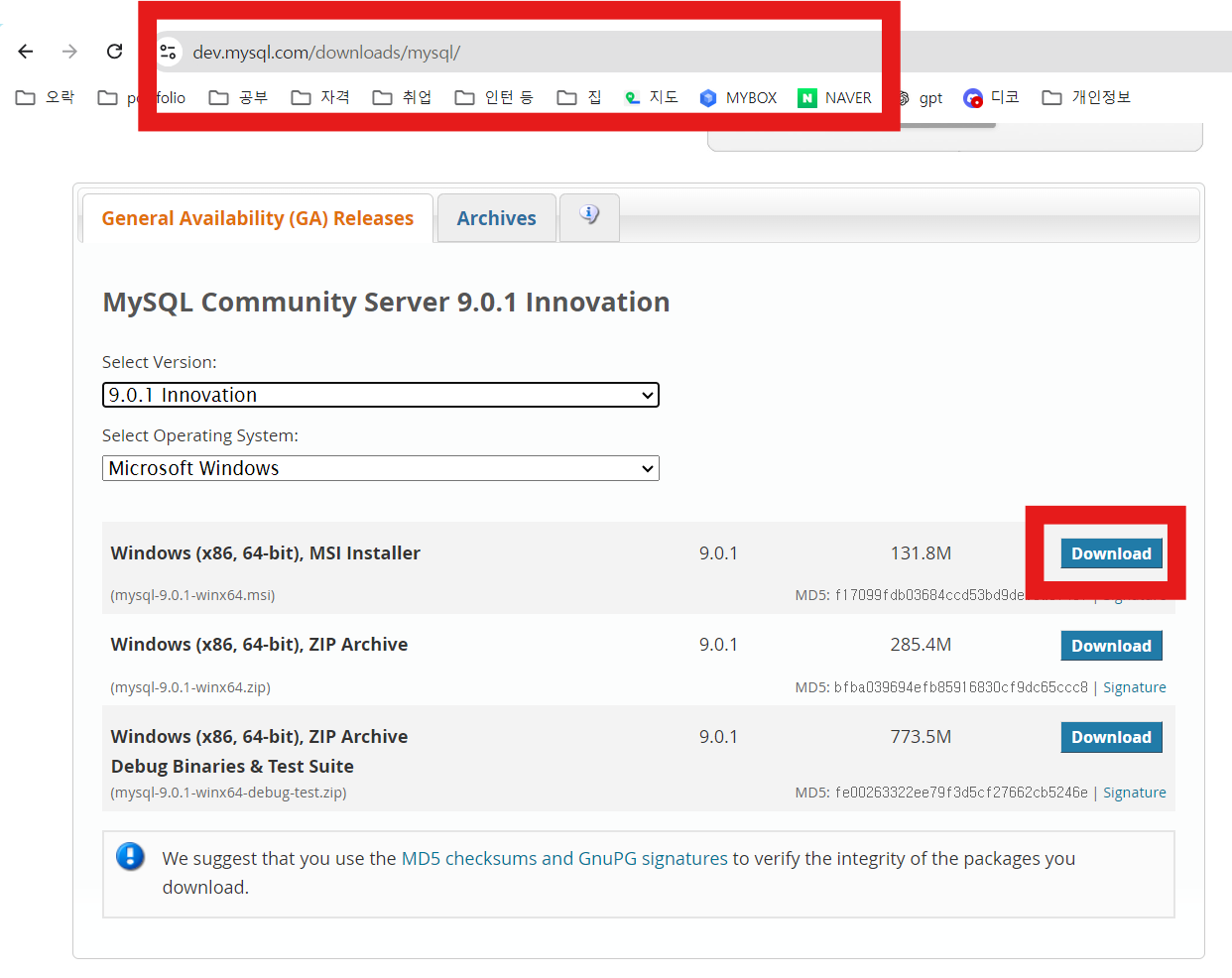The height and width of the screenshot is (978, 1232).
Task: Open the 디코 bookmark
Action: click(992, 97)
